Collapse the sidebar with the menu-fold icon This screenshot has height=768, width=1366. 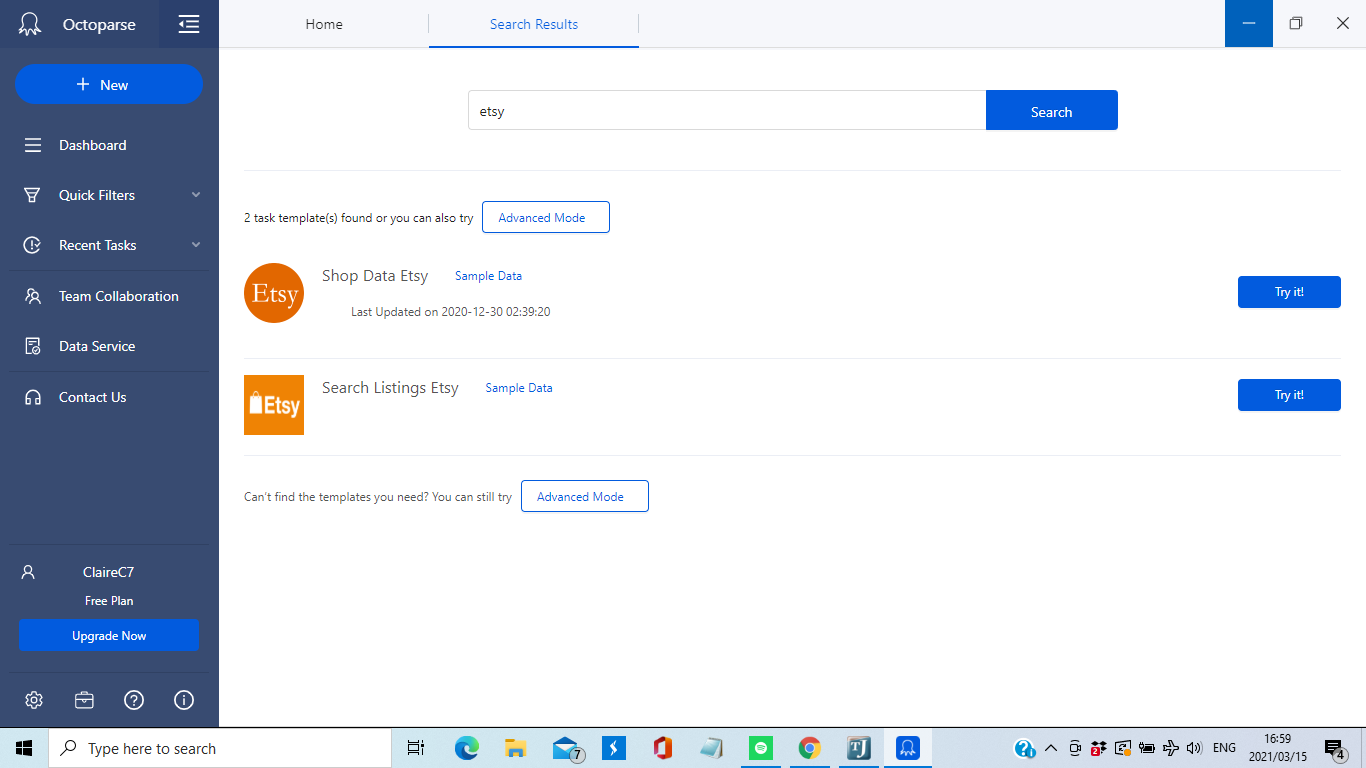pos(188,24)
